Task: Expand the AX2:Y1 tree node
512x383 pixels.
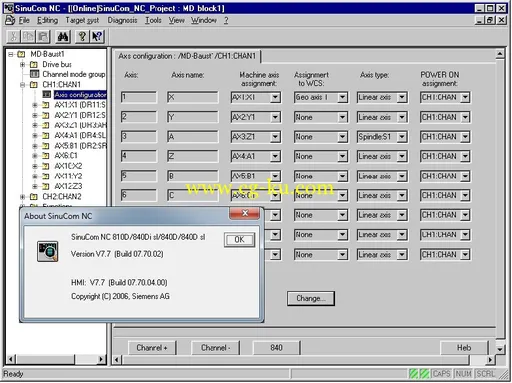Action: (x=35, y=115)
